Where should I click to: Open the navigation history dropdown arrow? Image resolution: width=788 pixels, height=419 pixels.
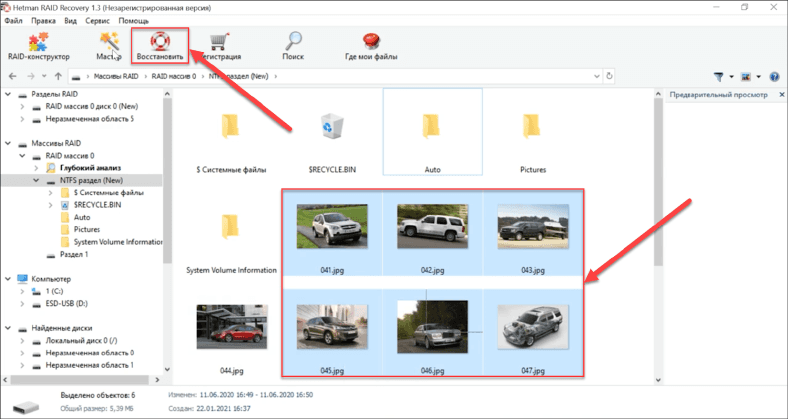[x=44, y=76]
